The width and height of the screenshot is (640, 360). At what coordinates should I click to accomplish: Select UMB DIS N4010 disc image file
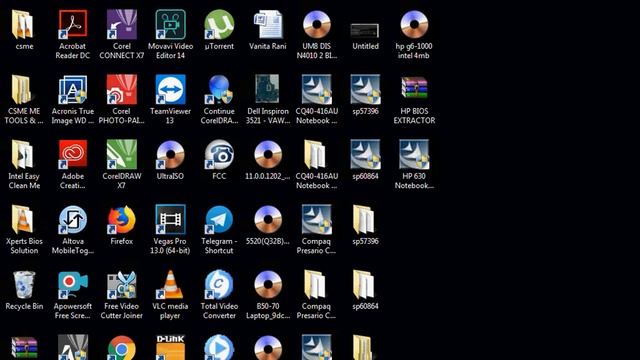316,24
